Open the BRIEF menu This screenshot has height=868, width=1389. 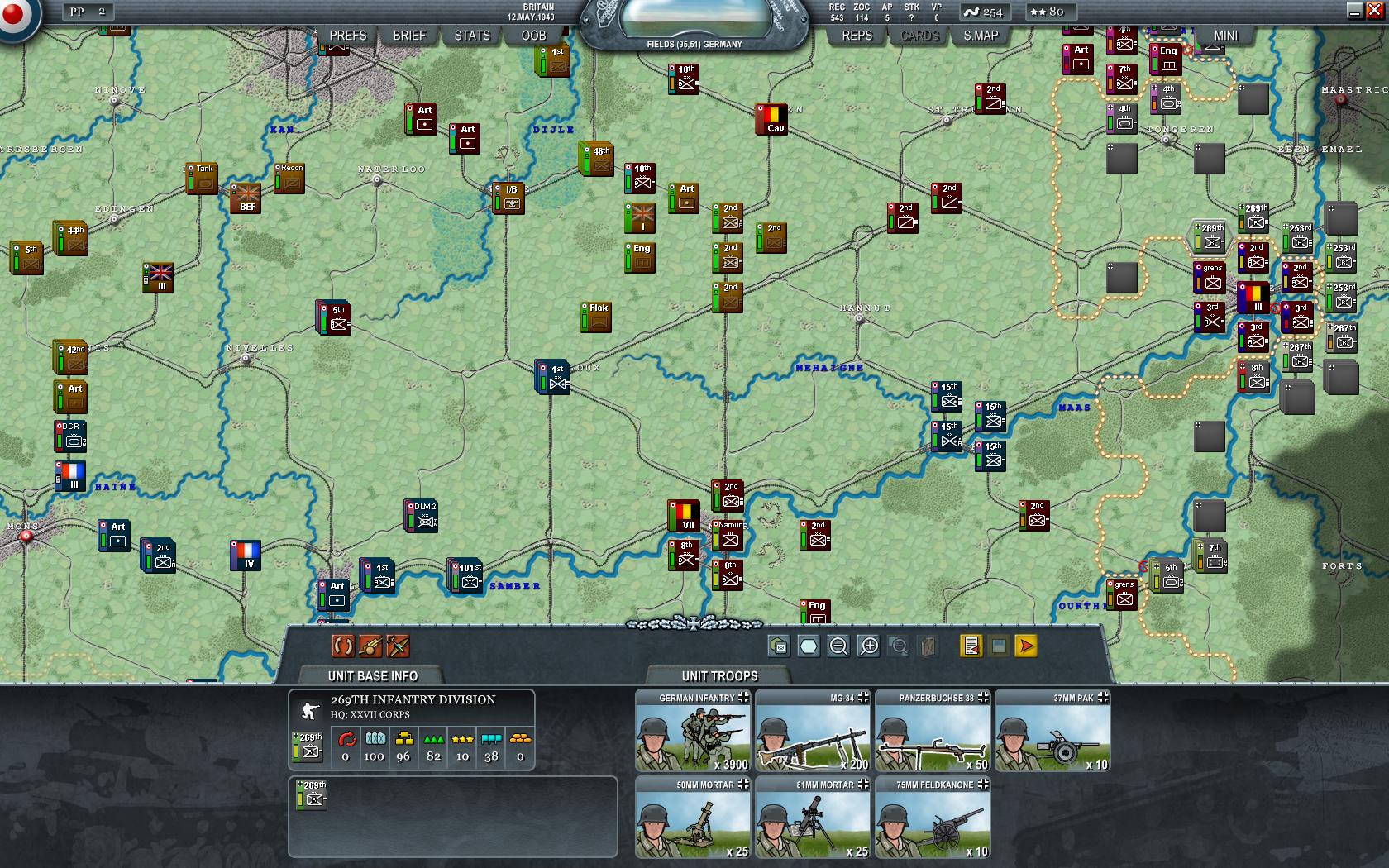tap(409, 36)
